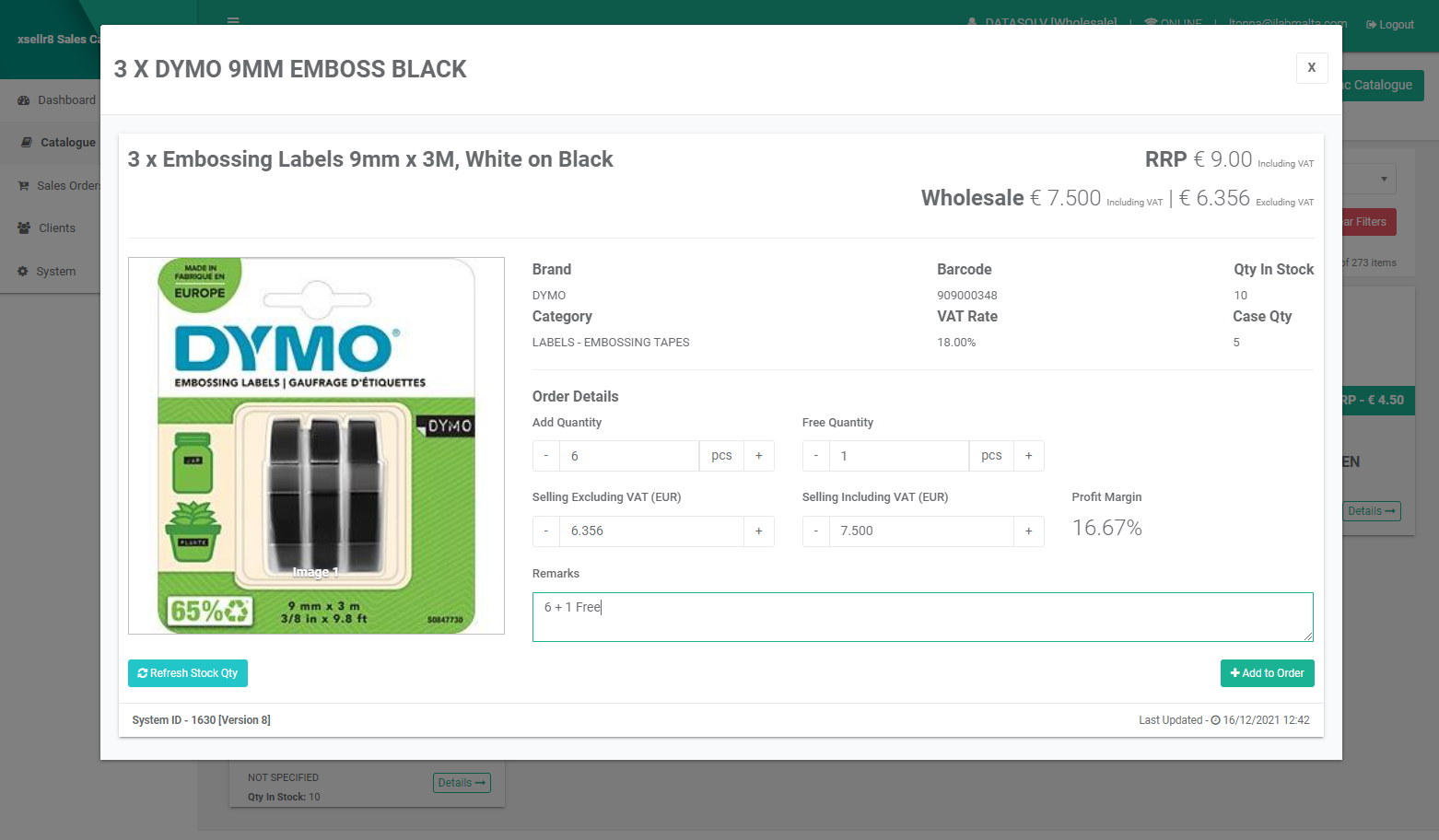Viewport: 1439px width, 840px height.
Task: Click the ONLINE connection status icon
Action: click(x=1150, y=24)
